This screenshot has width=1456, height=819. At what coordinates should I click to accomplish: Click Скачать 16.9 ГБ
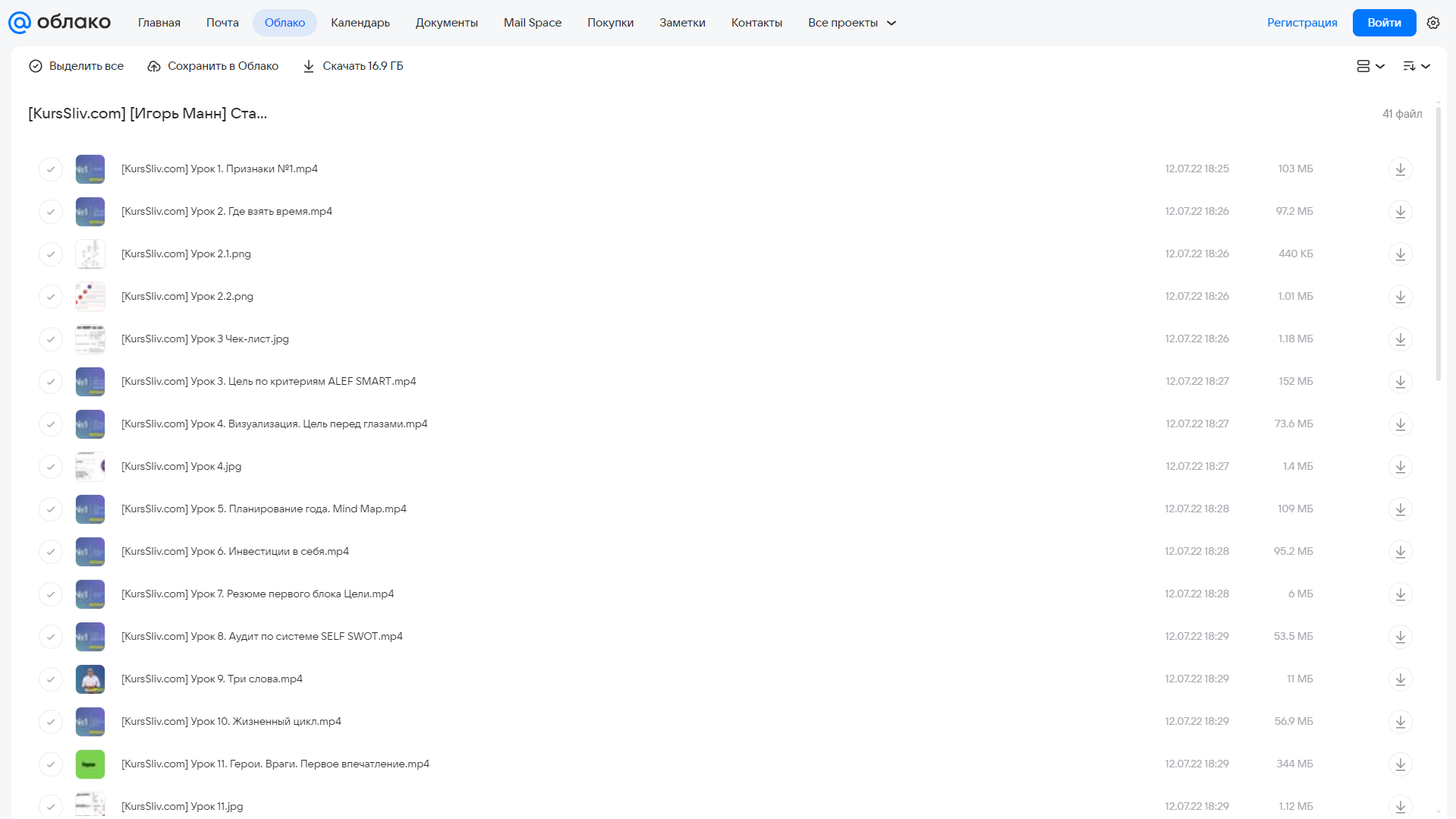(353, 66)
